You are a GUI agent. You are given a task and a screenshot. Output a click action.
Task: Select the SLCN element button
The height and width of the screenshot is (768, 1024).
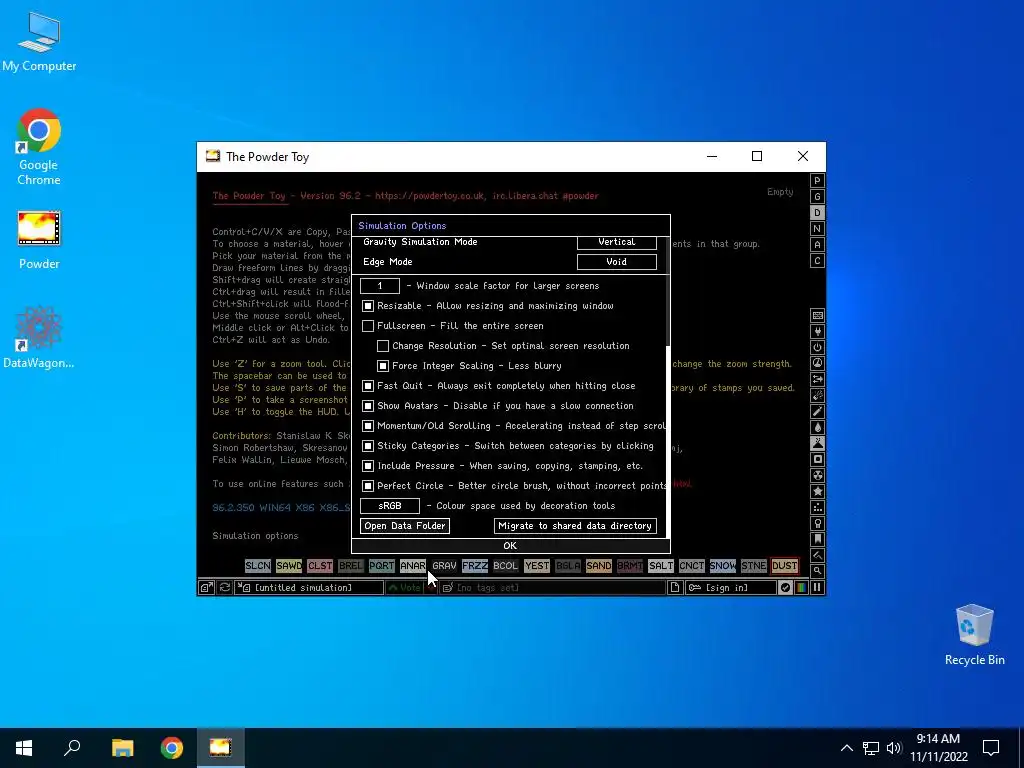tap(258, 566)
